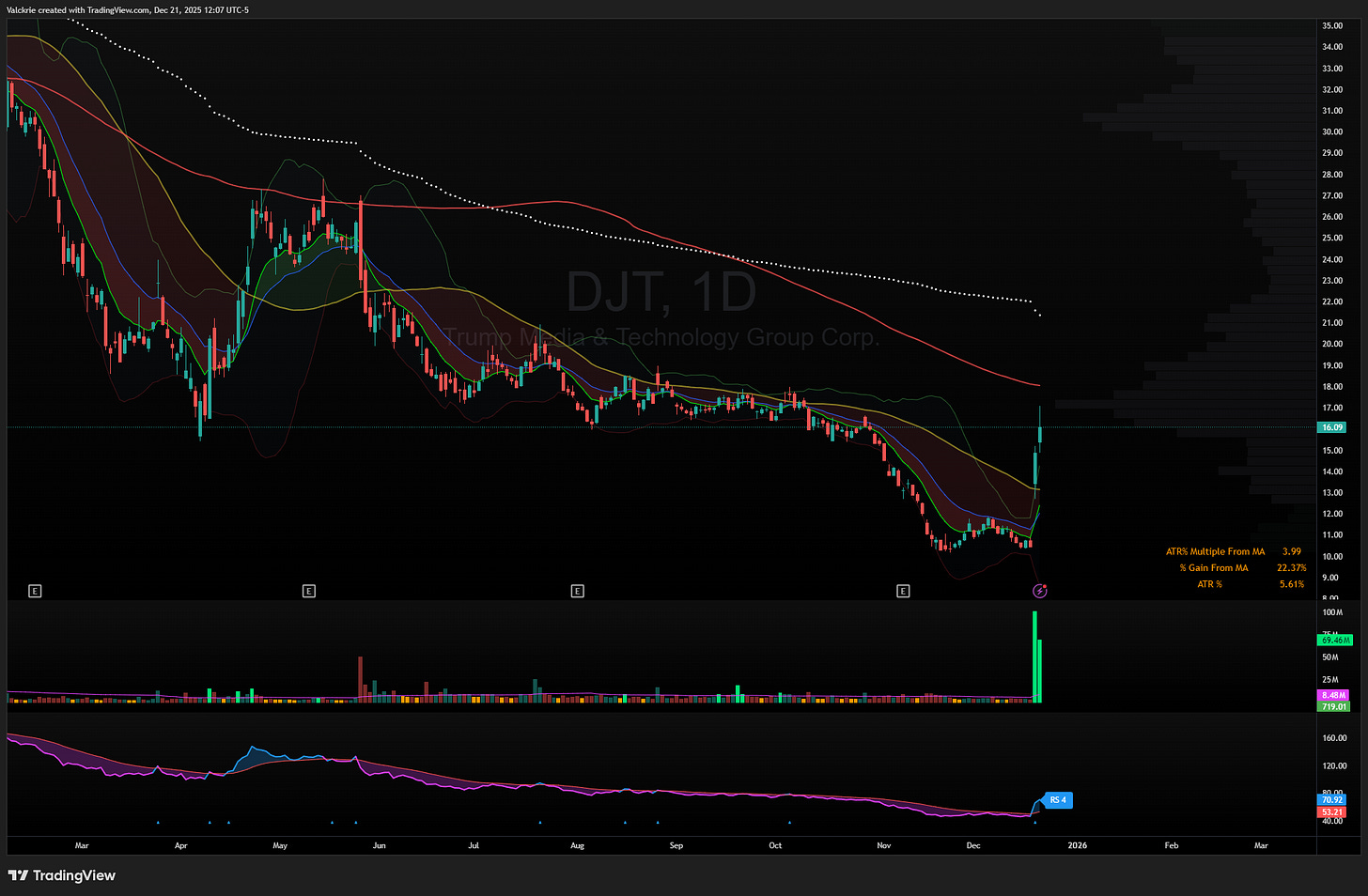Click the Mar label on the time axis
The height and width of the screenshot is (896, 1368).
pos(82,845)
